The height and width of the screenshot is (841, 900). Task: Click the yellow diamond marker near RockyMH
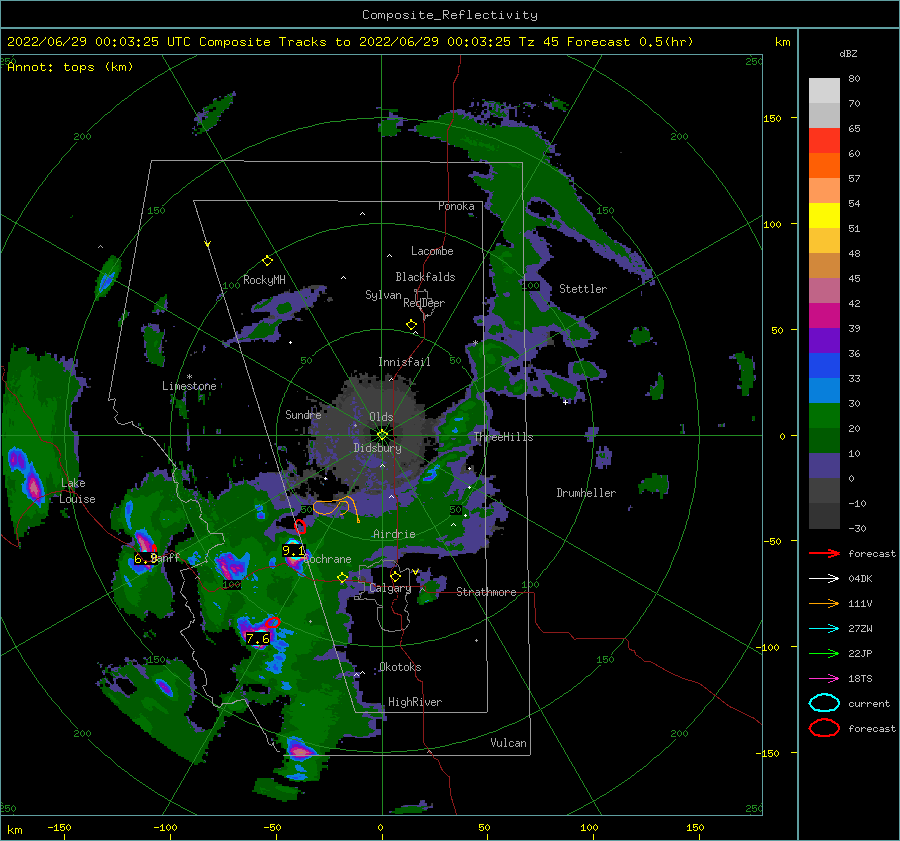pyautogui.click(x=267, y=261)
